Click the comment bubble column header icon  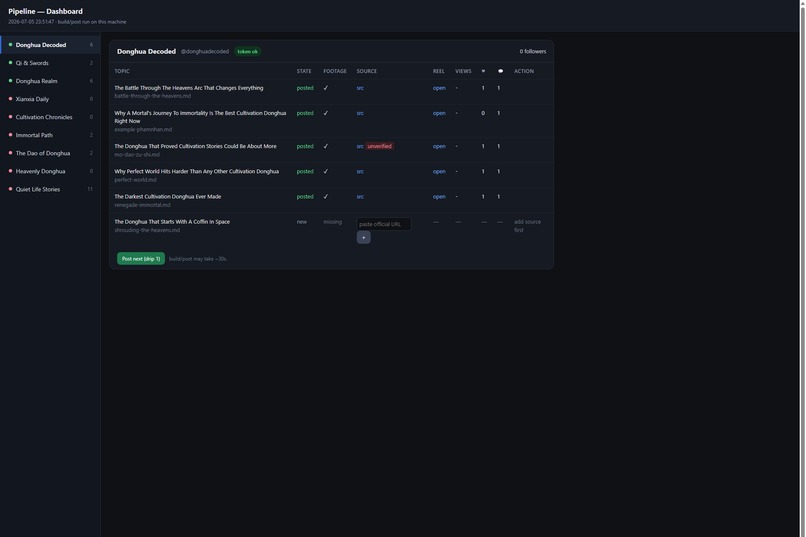pos(500,71)
